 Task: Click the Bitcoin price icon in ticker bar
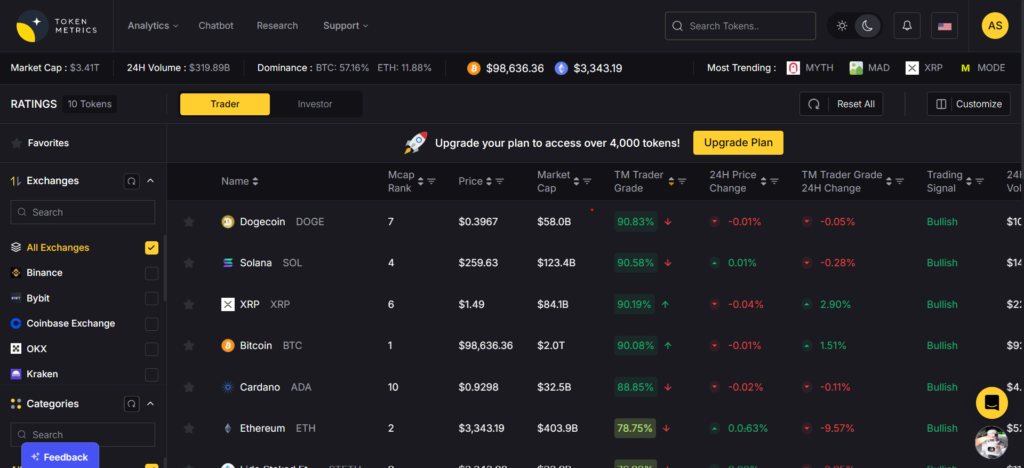click(x=473, y=68)
